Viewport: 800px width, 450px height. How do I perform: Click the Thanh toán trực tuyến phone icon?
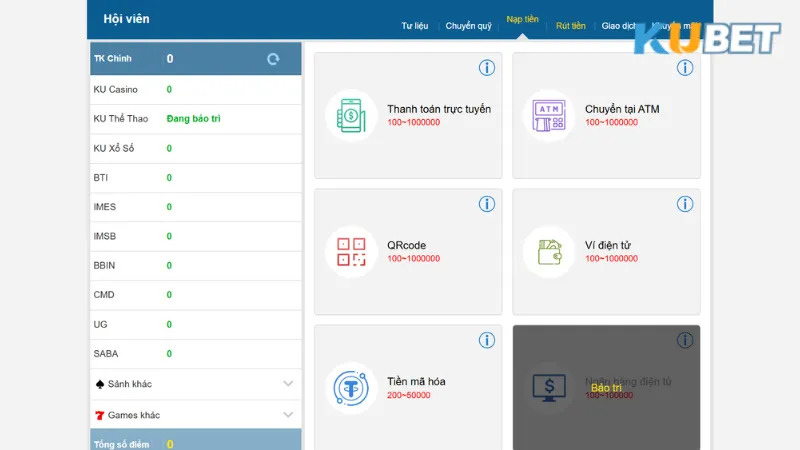pos(351,115)
